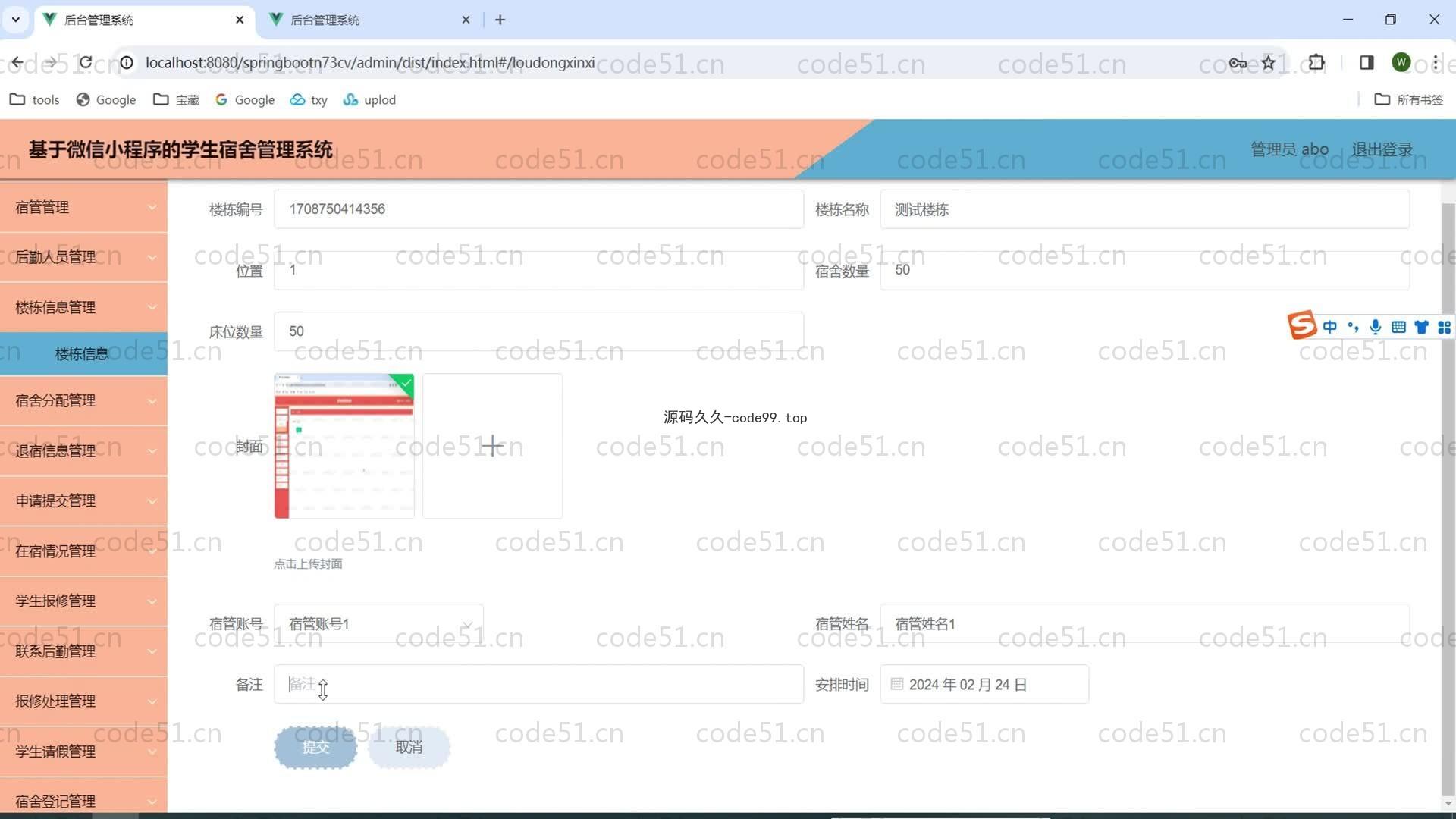1456x819 pixels.
Task: Open the Sogou soft keyboard icon
Action: click(x=1398, y=327)
